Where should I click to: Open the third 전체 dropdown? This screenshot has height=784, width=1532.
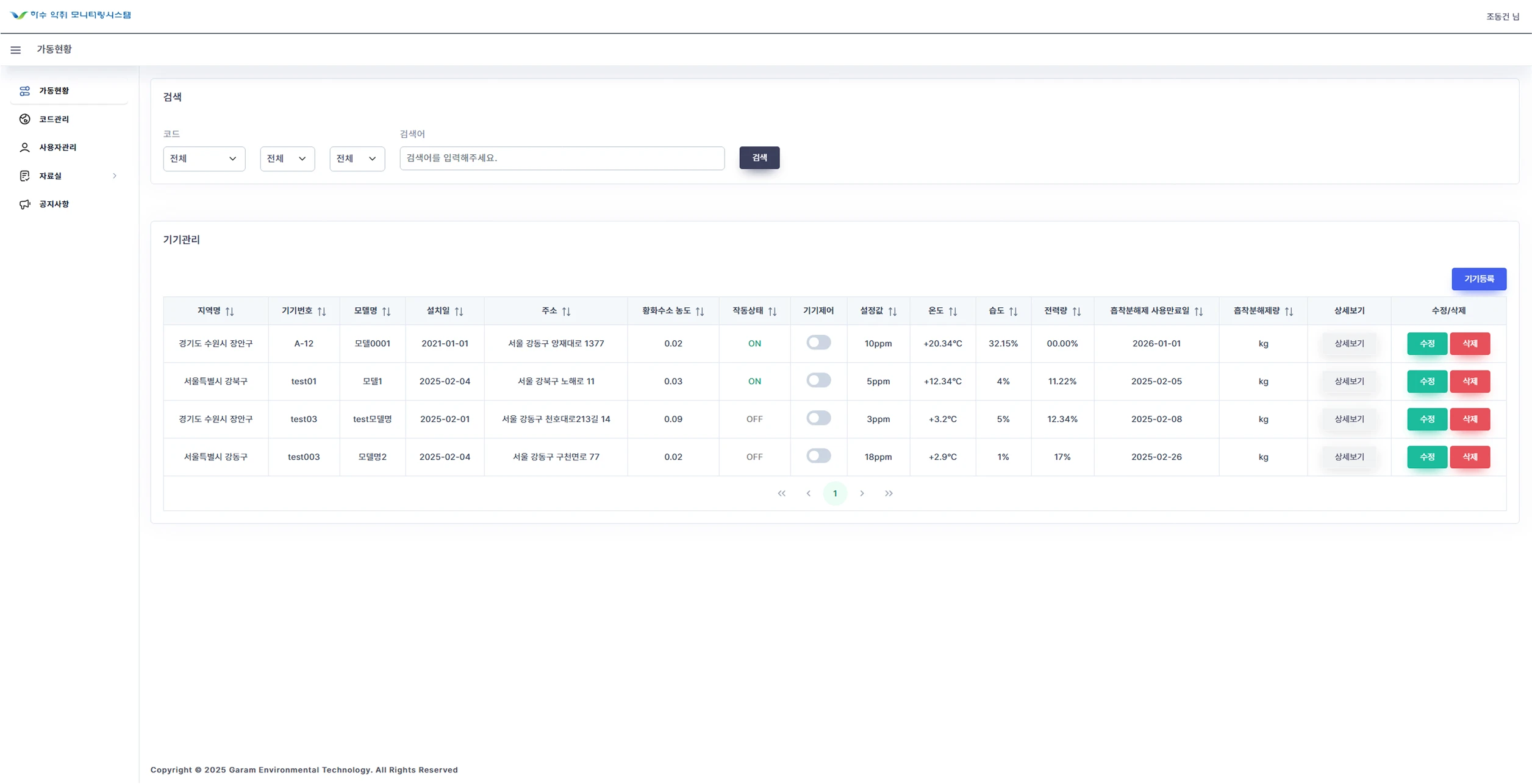357,159
